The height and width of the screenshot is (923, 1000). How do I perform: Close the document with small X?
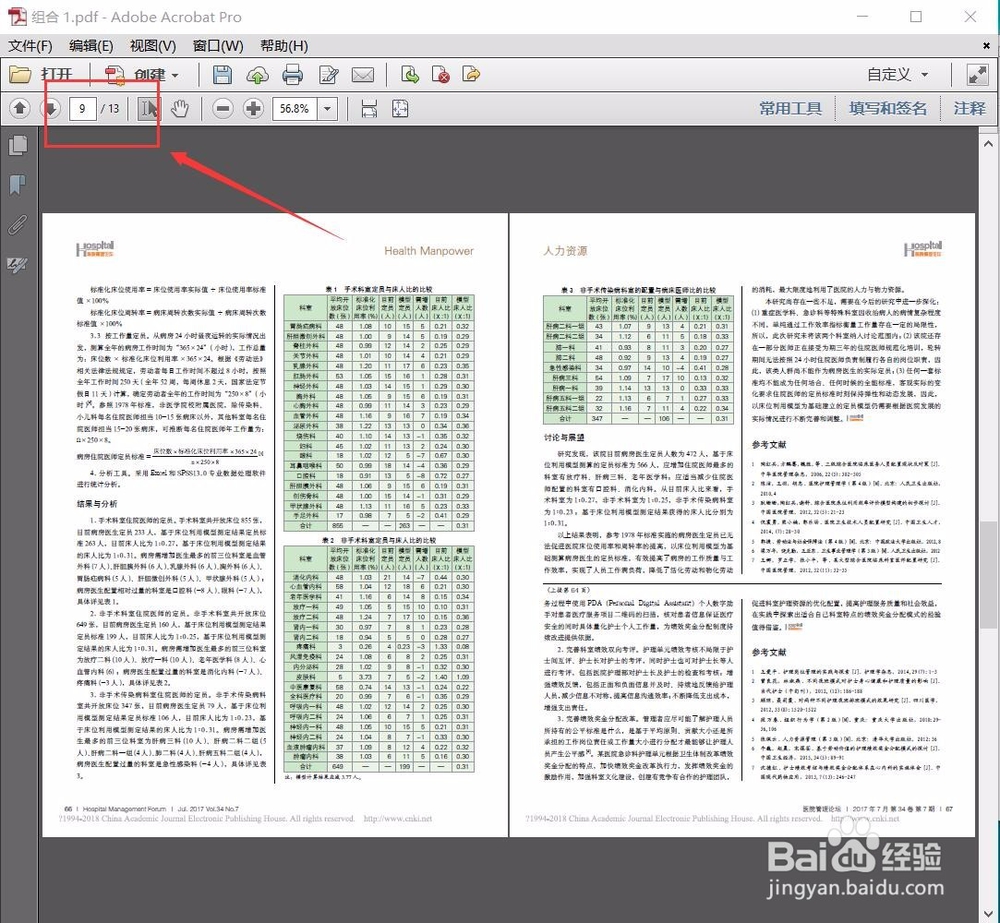tap(987, 46)
